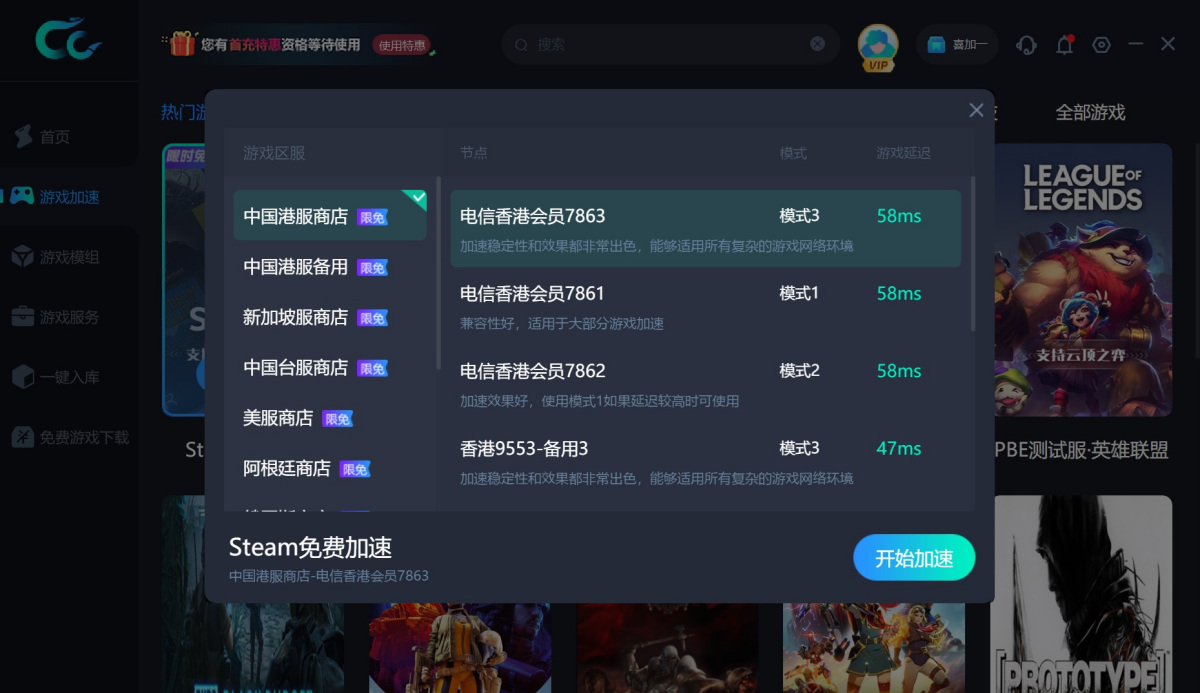Close the Steam node selection dialog
This screenshot has width=1200, height=693.
[976, 110]
